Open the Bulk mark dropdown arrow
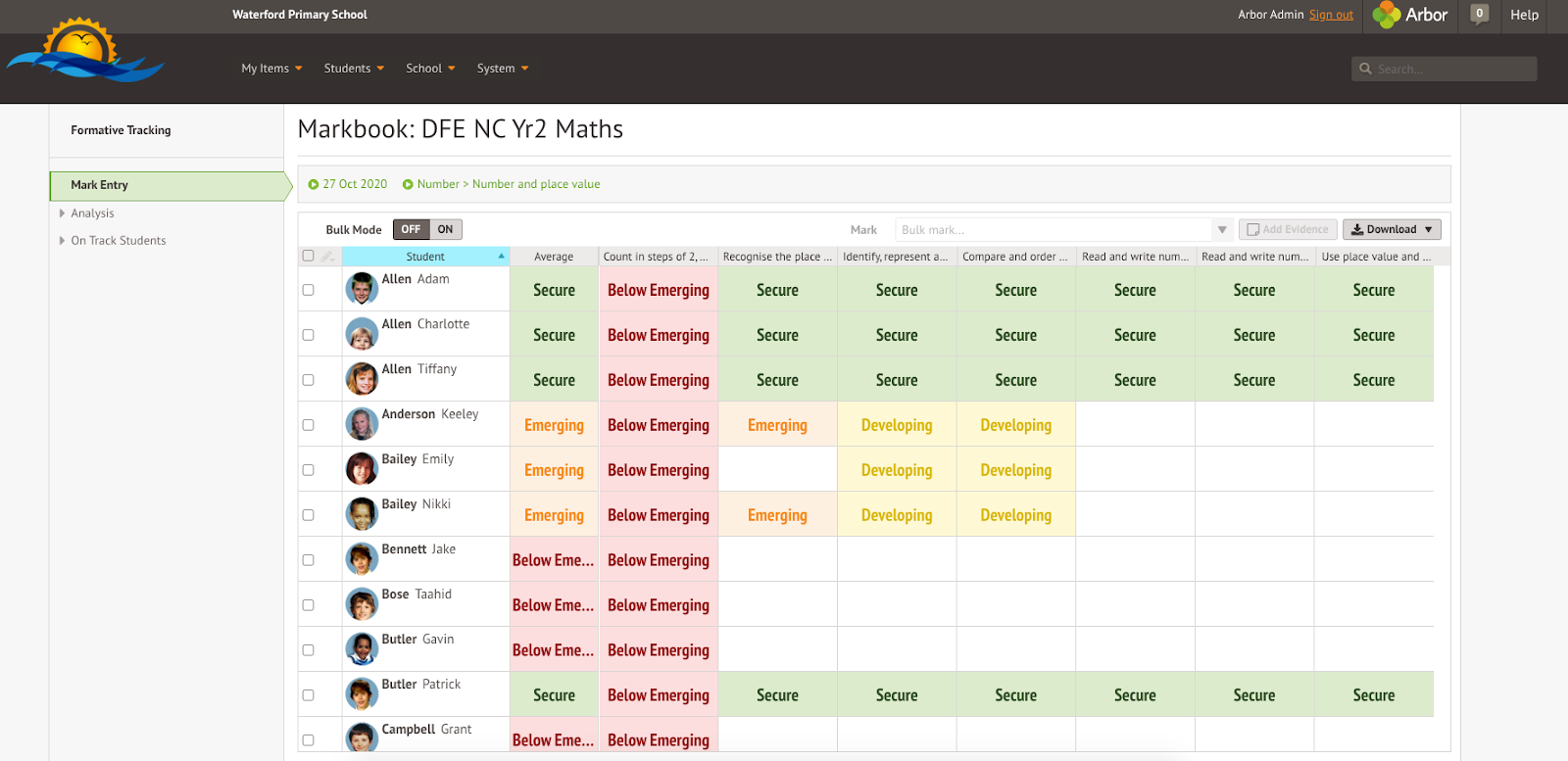1568x761 pixels. click(1222, 230)
